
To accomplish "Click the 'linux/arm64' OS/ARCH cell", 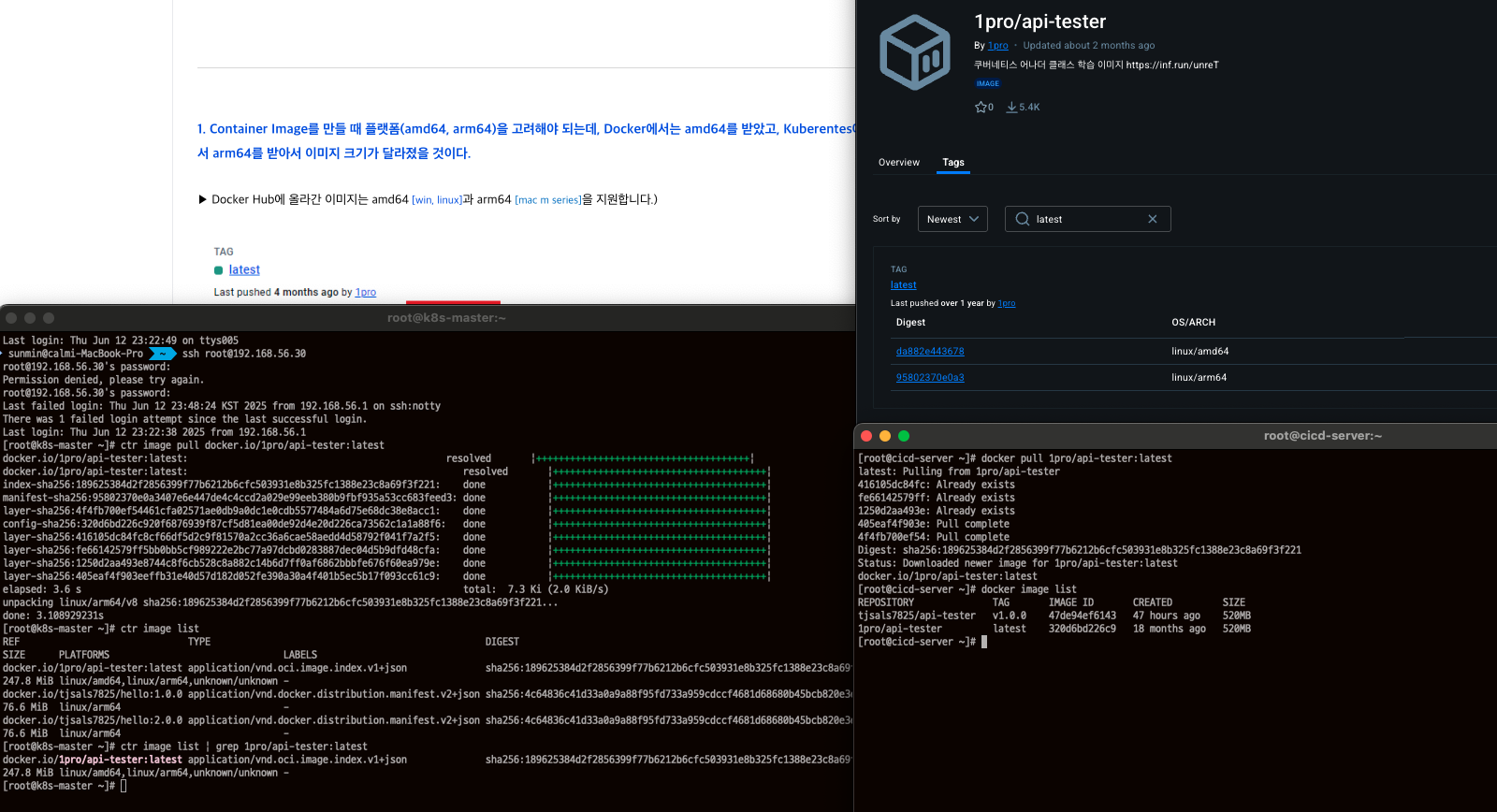I will (1199, 378).
